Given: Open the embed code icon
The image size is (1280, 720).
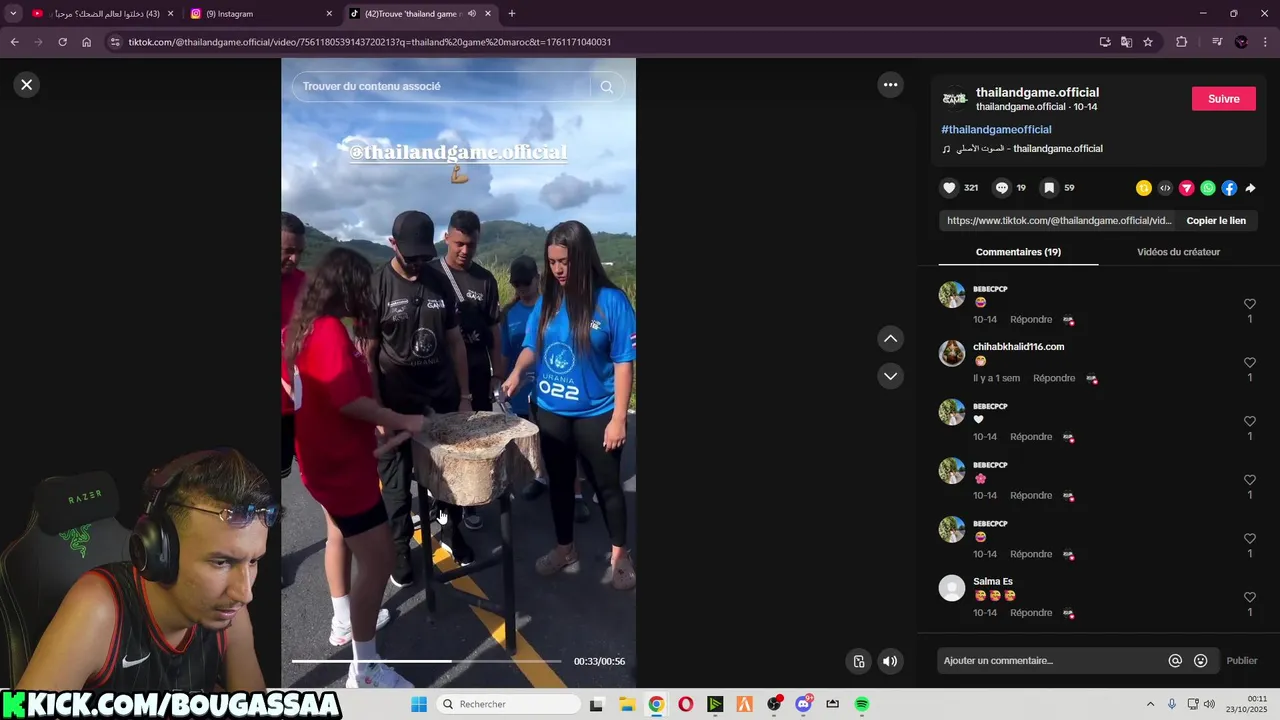Looking at the screenshot, I should 1165,188.
